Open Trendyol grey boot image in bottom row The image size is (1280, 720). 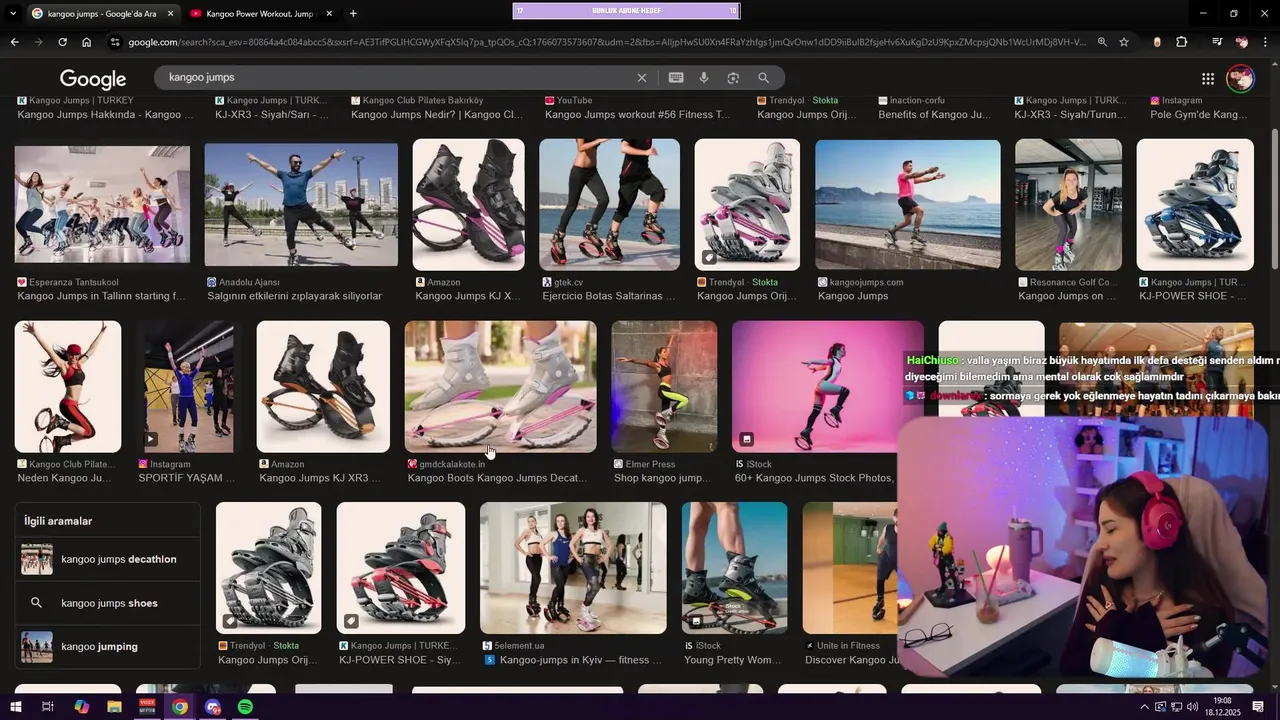268,568
